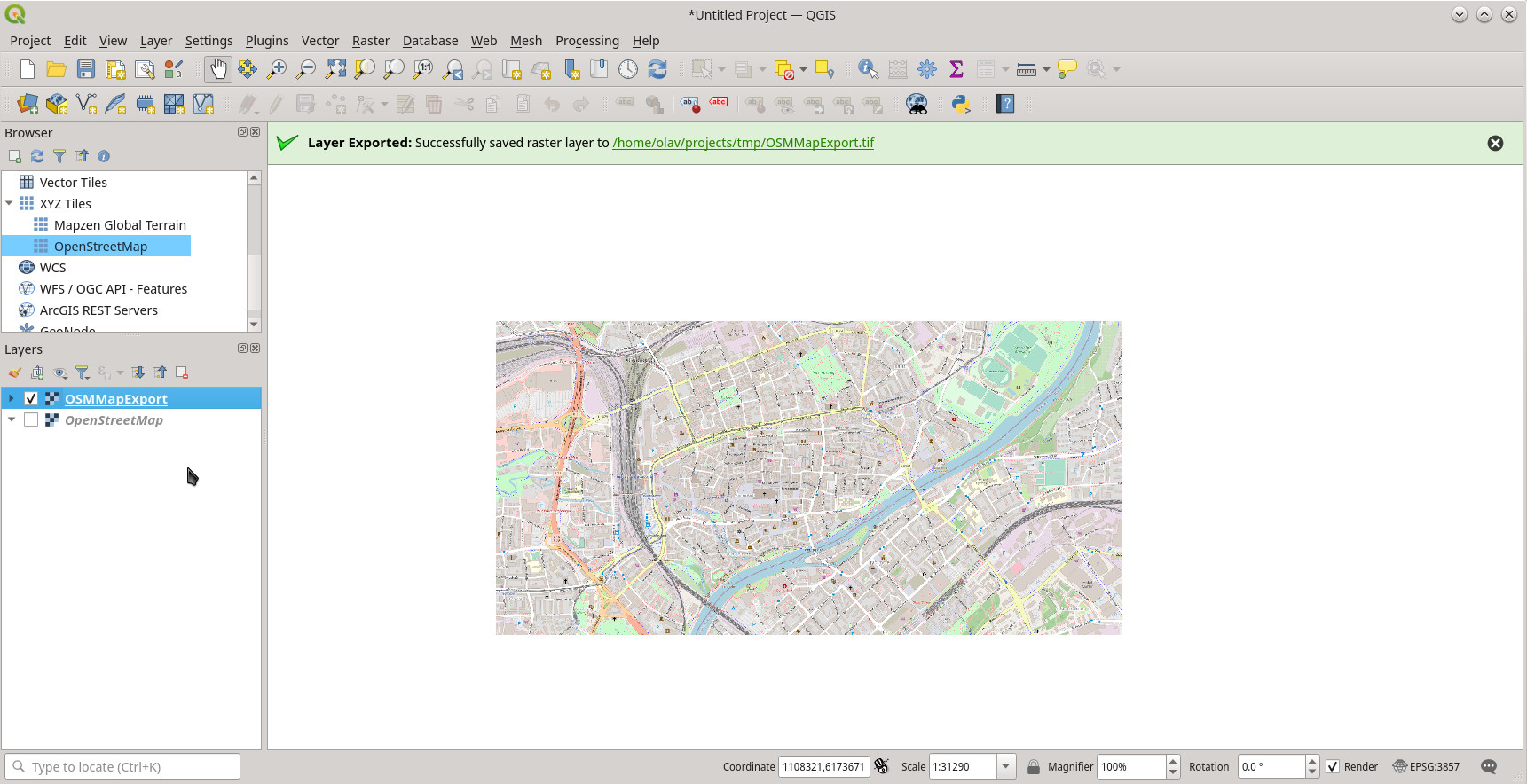Remove selected layer from Layers panel
The image size is (1527, 784).
[182, 372]
